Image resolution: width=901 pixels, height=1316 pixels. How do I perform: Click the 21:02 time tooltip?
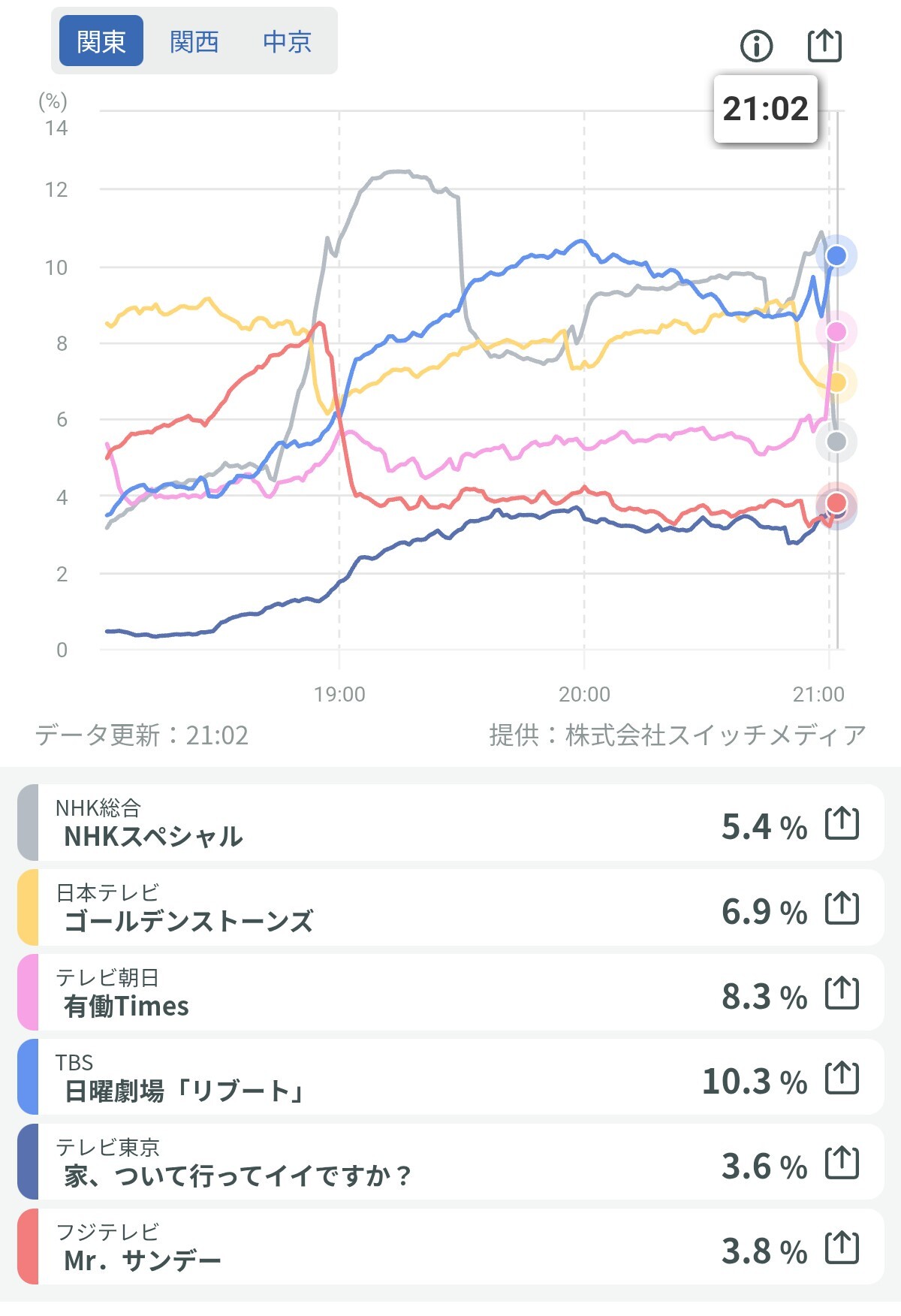(765, 109)
